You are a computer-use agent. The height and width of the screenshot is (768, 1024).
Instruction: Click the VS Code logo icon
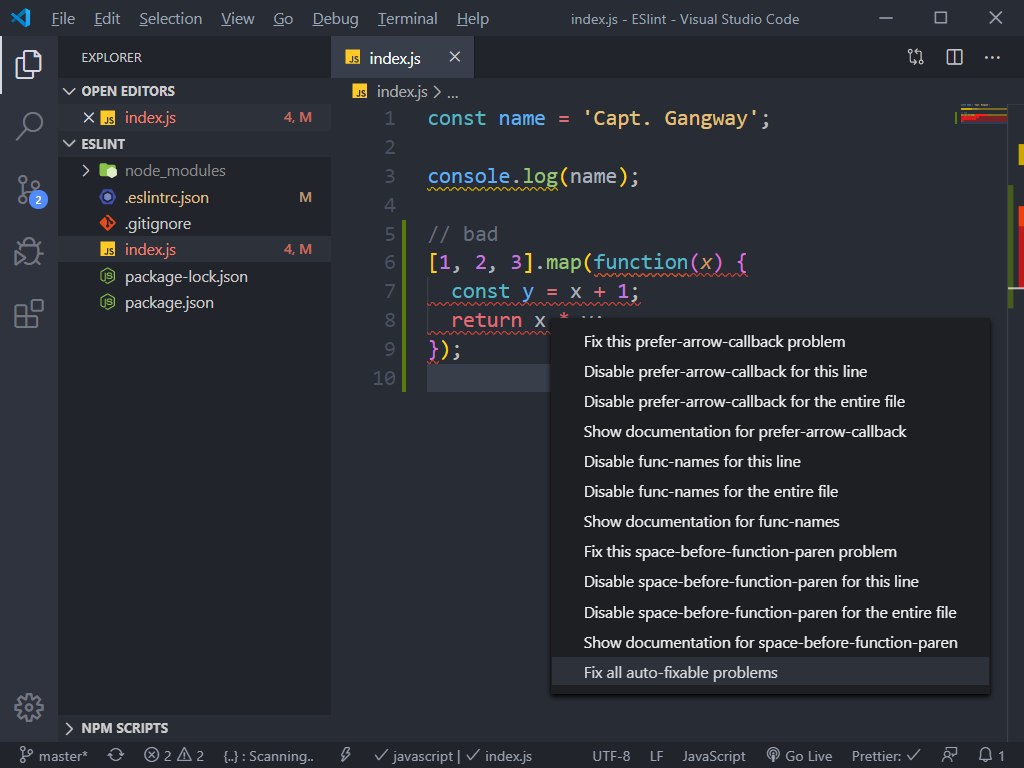coord(21,18)
